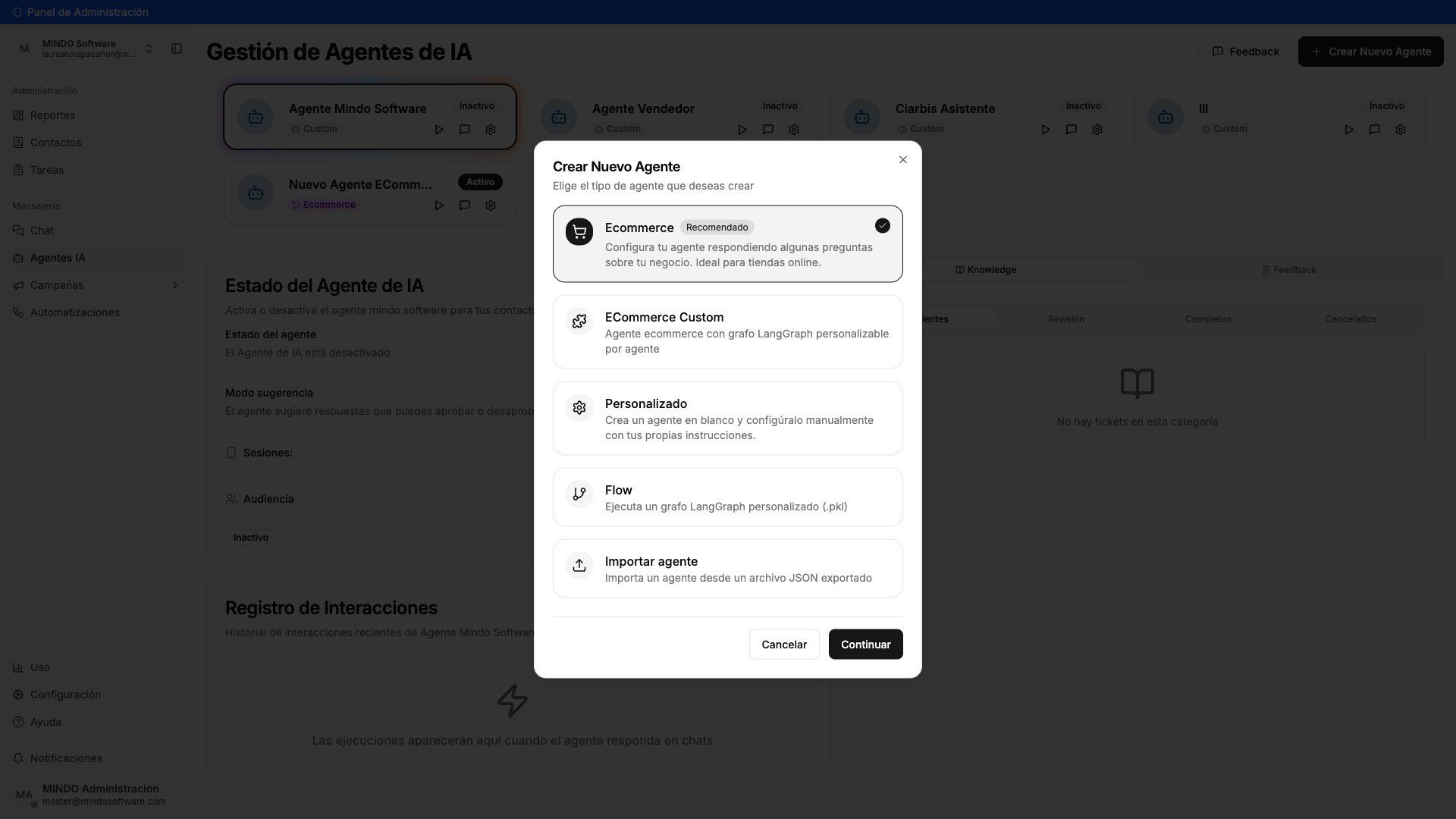Run Ciarbis Asistente with play icon
Image resolution: width=1456 pixels, height=819 pixels.
(x=1046, y=130)
